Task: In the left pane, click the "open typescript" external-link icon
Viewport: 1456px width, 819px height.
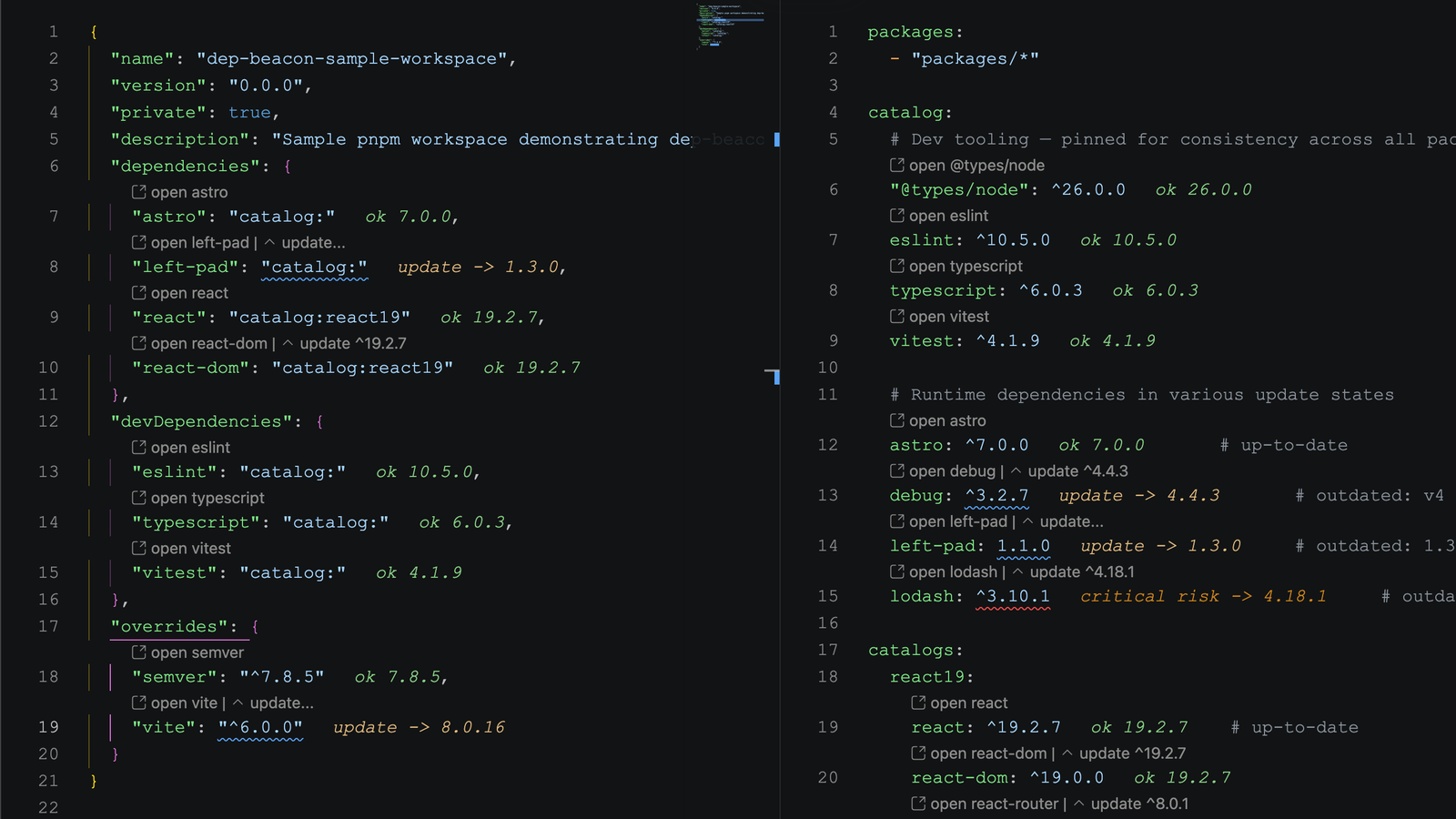Action: (139, 498)
